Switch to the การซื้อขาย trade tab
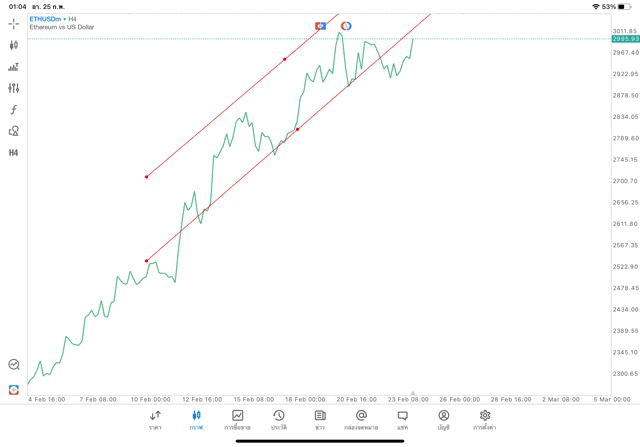This screenshot has width=640, height=447. click(237, 419)
